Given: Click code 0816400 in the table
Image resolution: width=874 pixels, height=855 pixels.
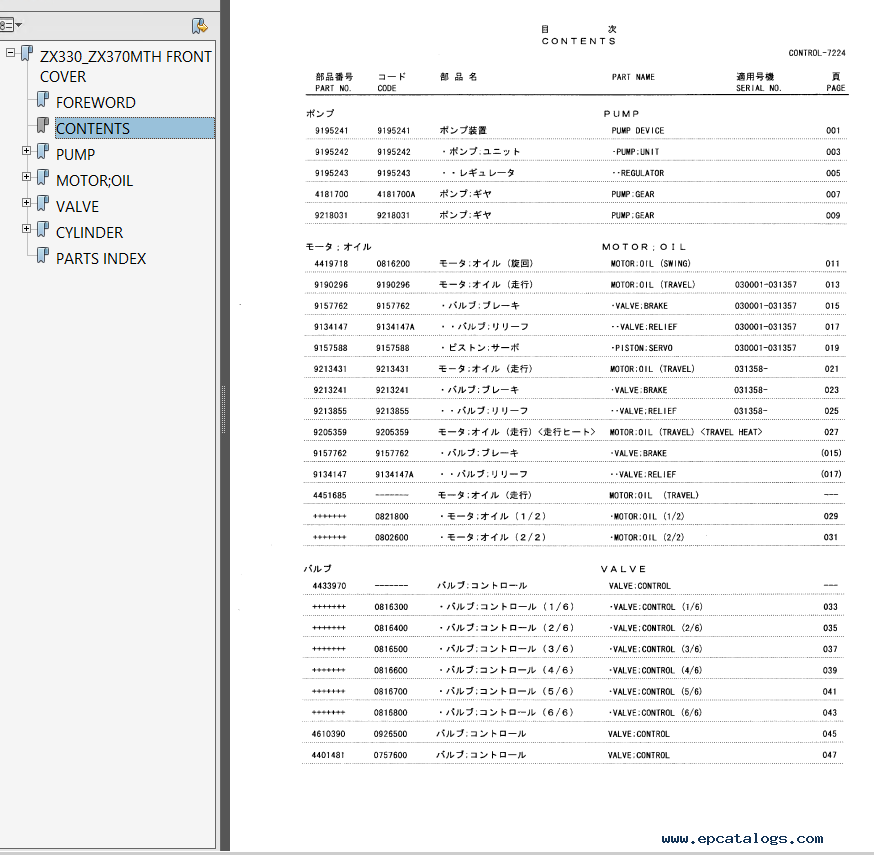Looking at the screenshot, I should point(391,628).
